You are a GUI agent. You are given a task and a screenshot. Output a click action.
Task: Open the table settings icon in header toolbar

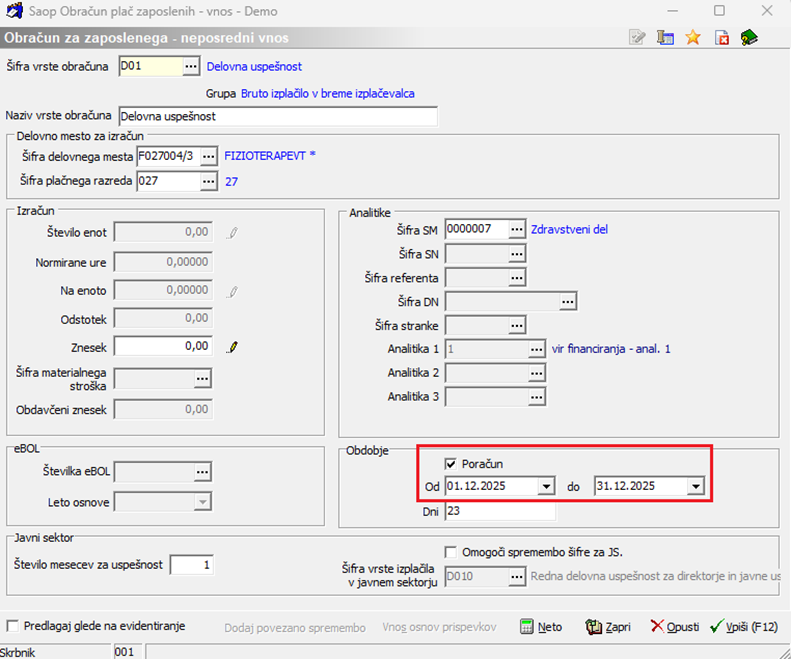tap(665, 37)
